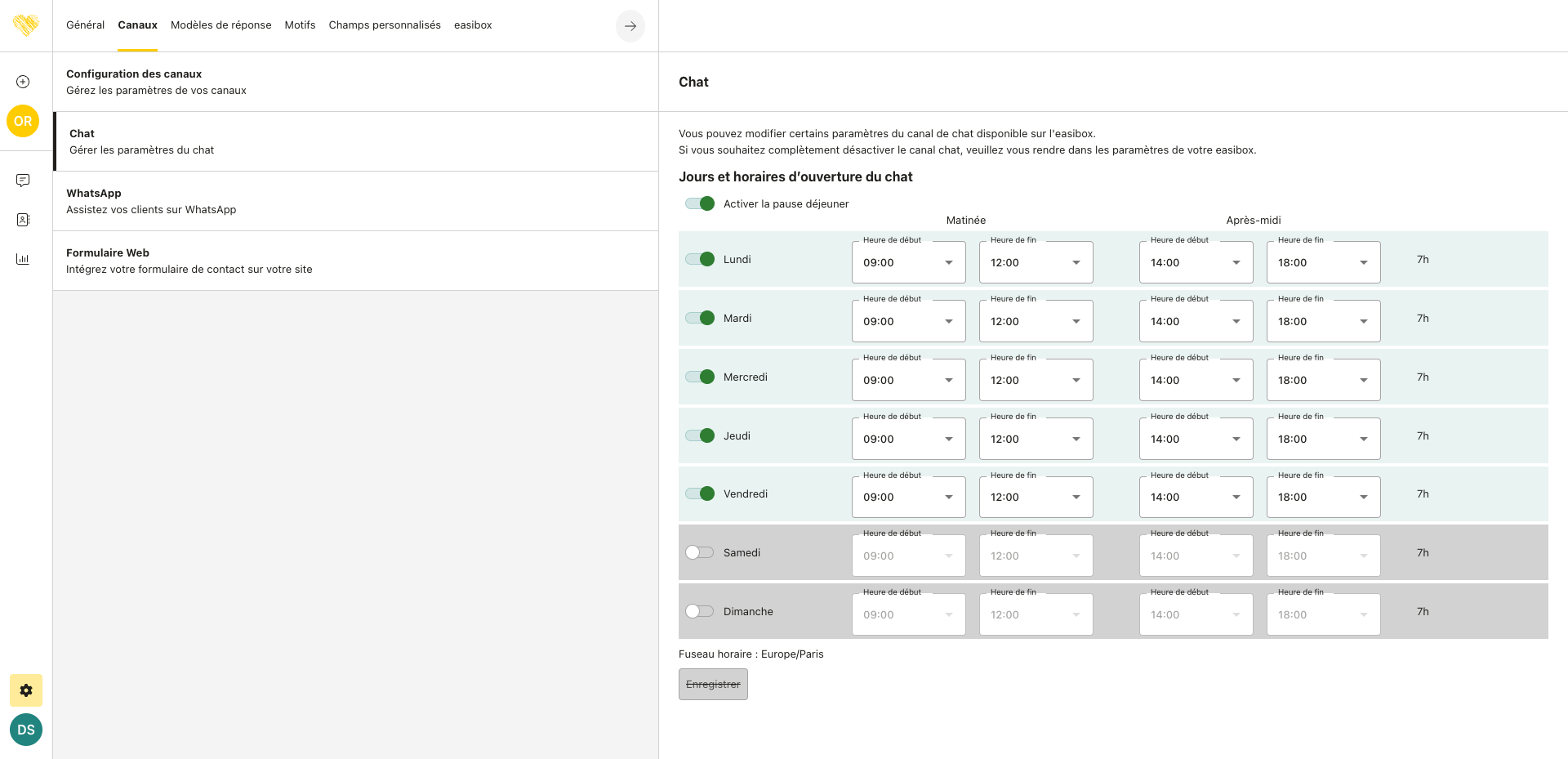Viewport: 1568px width, 759px height.
Task: Click the Enregistrer button
Action: click(713, 685)
